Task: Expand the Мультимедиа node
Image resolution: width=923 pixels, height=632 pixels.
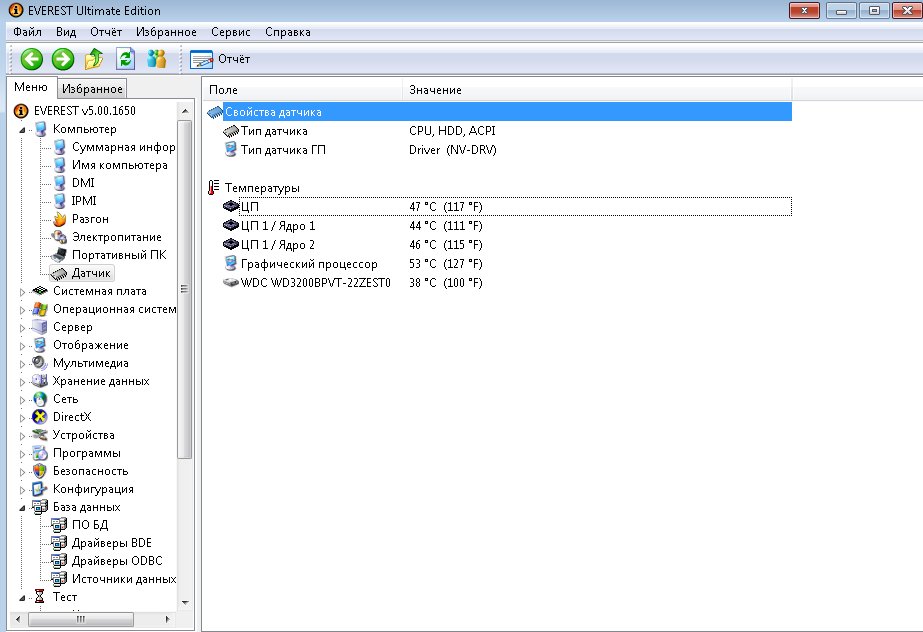Action: (x=22, y=364)
